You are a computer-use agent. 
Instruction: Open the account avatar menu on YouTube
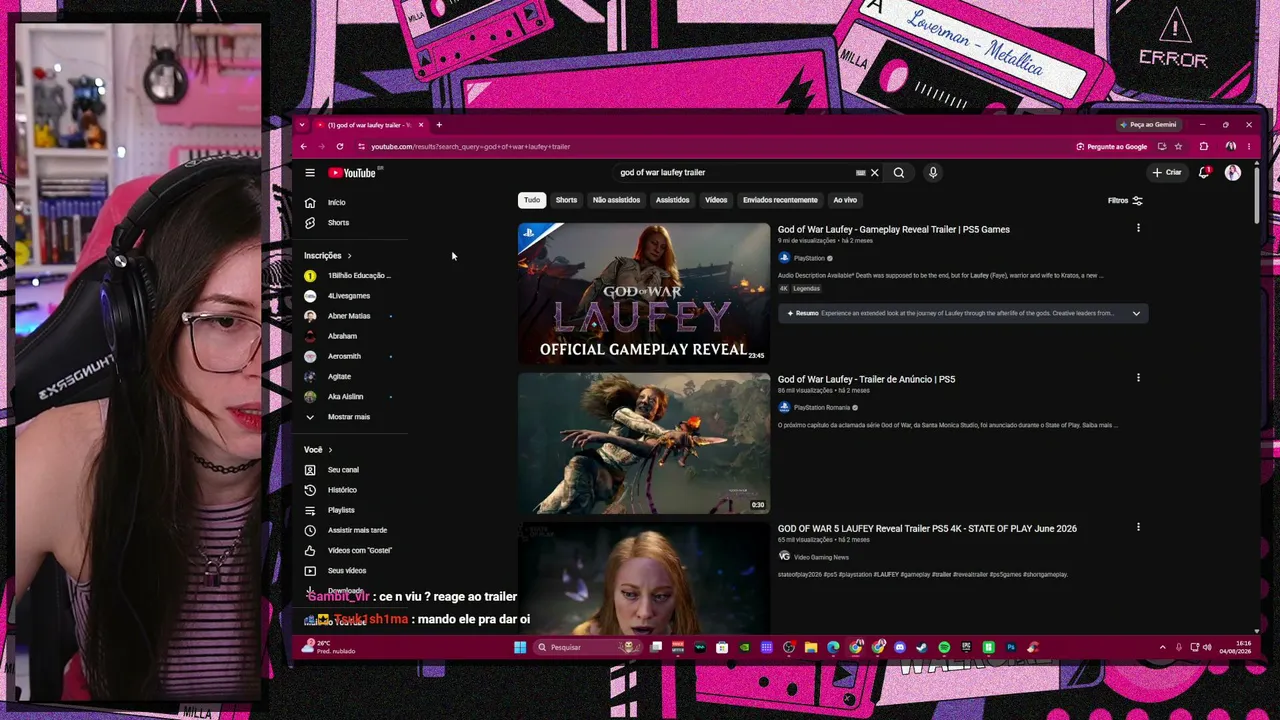coord(1233,173)
